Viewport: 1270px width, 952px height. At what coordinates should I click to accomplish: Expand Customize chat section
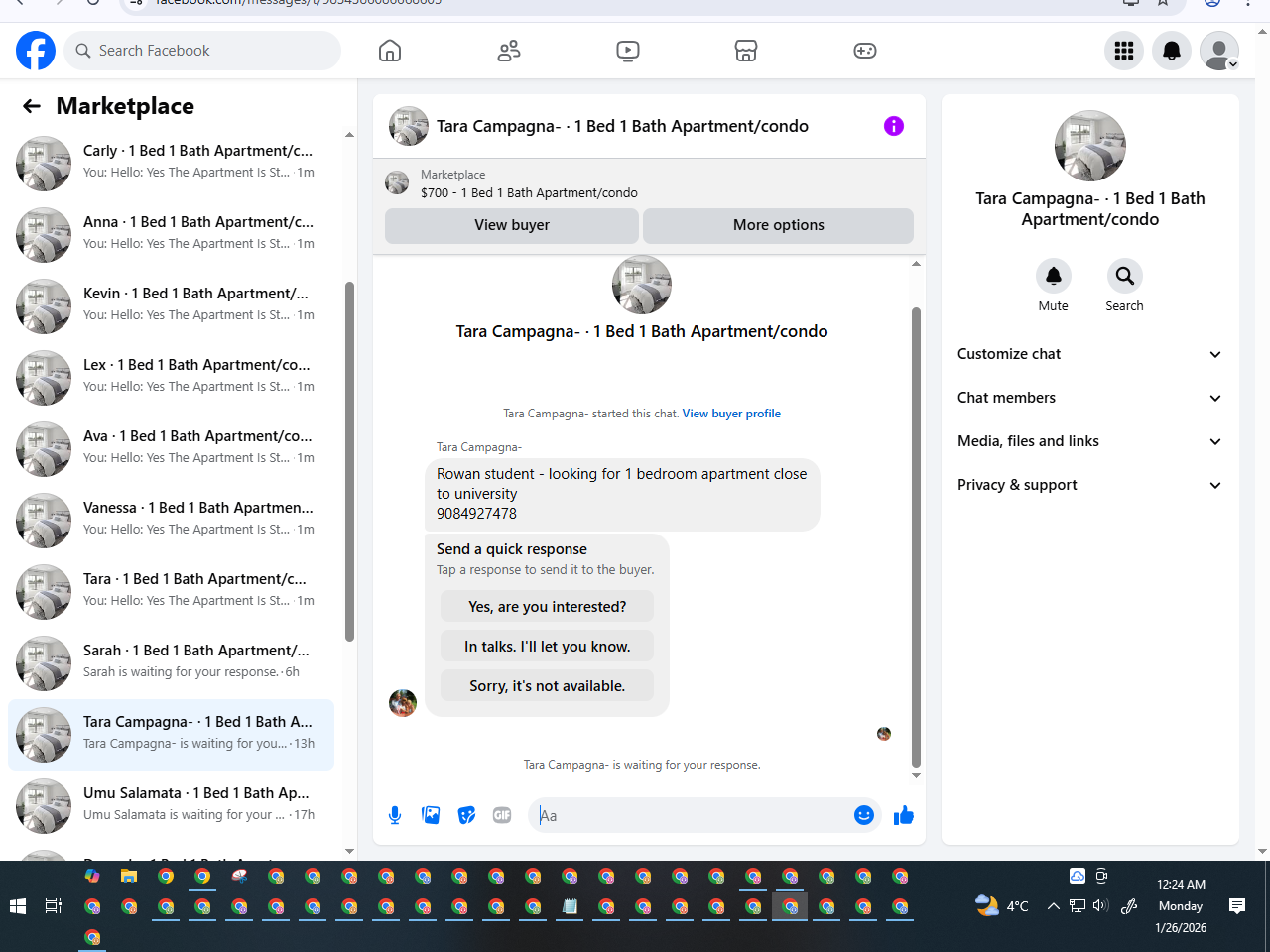pos(1090,354)
